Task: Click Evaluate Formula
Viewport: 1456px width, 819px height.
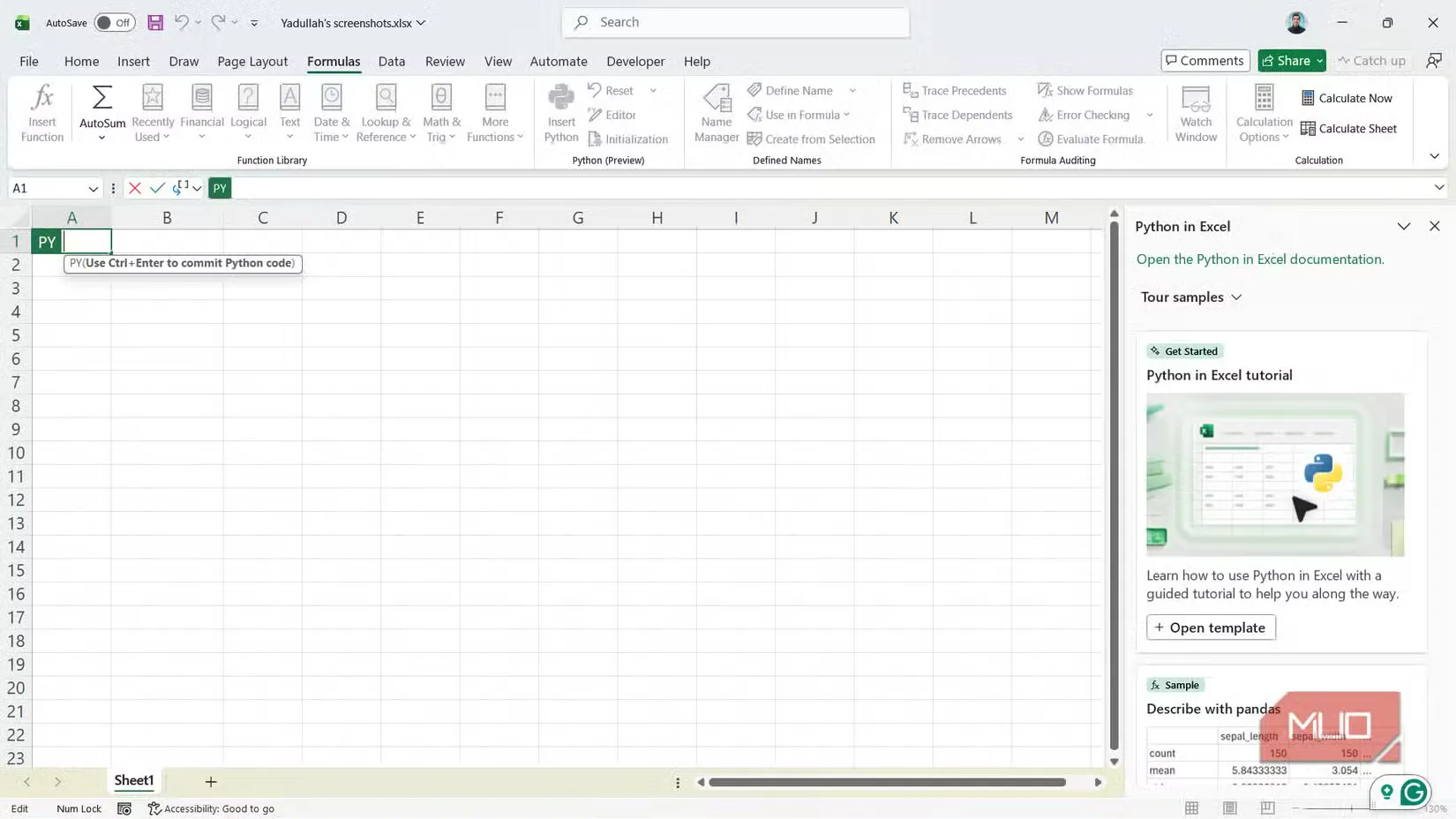Action: point(1093,139)
